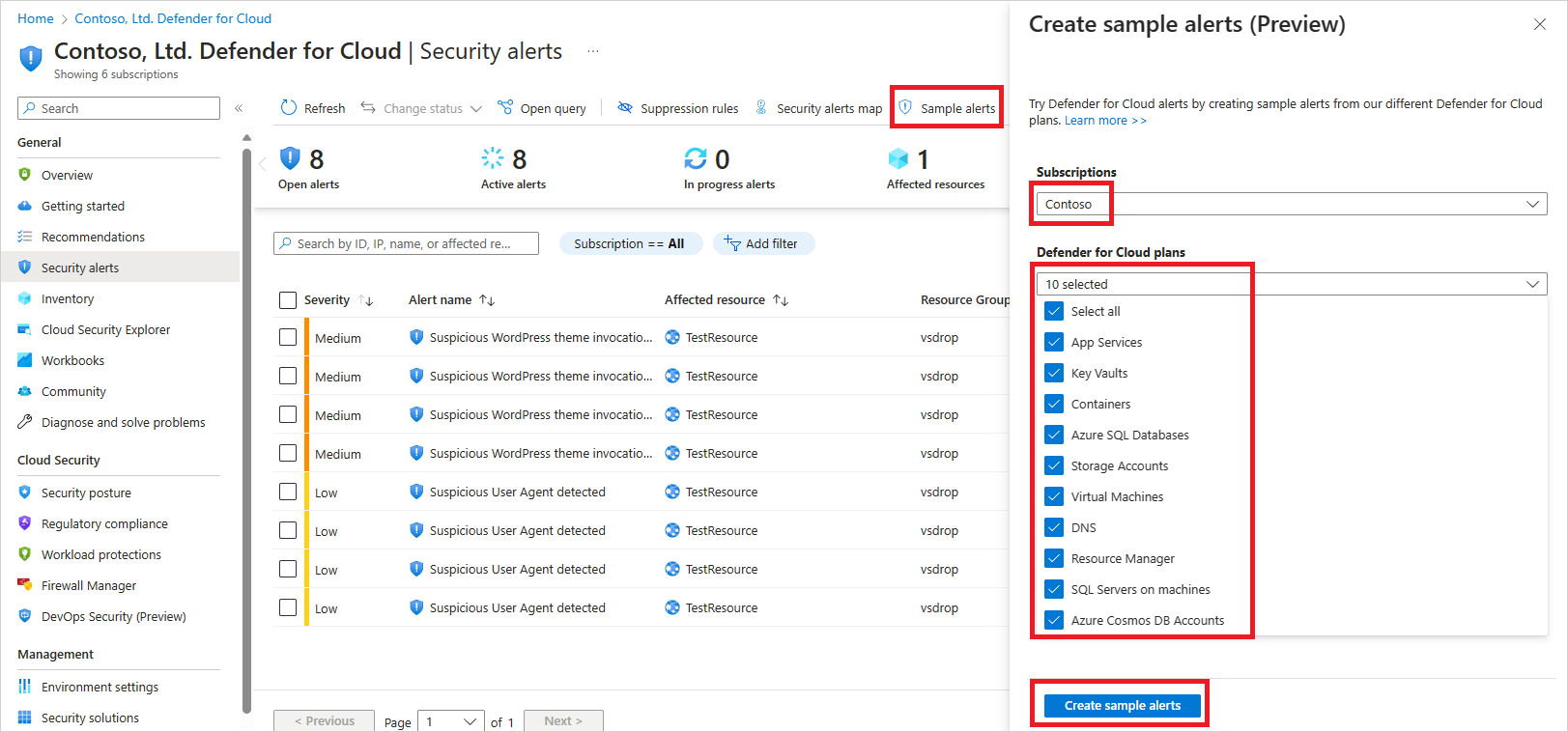
Task: Collapse the sidebar with the double chevron
Action: (239, 108)
